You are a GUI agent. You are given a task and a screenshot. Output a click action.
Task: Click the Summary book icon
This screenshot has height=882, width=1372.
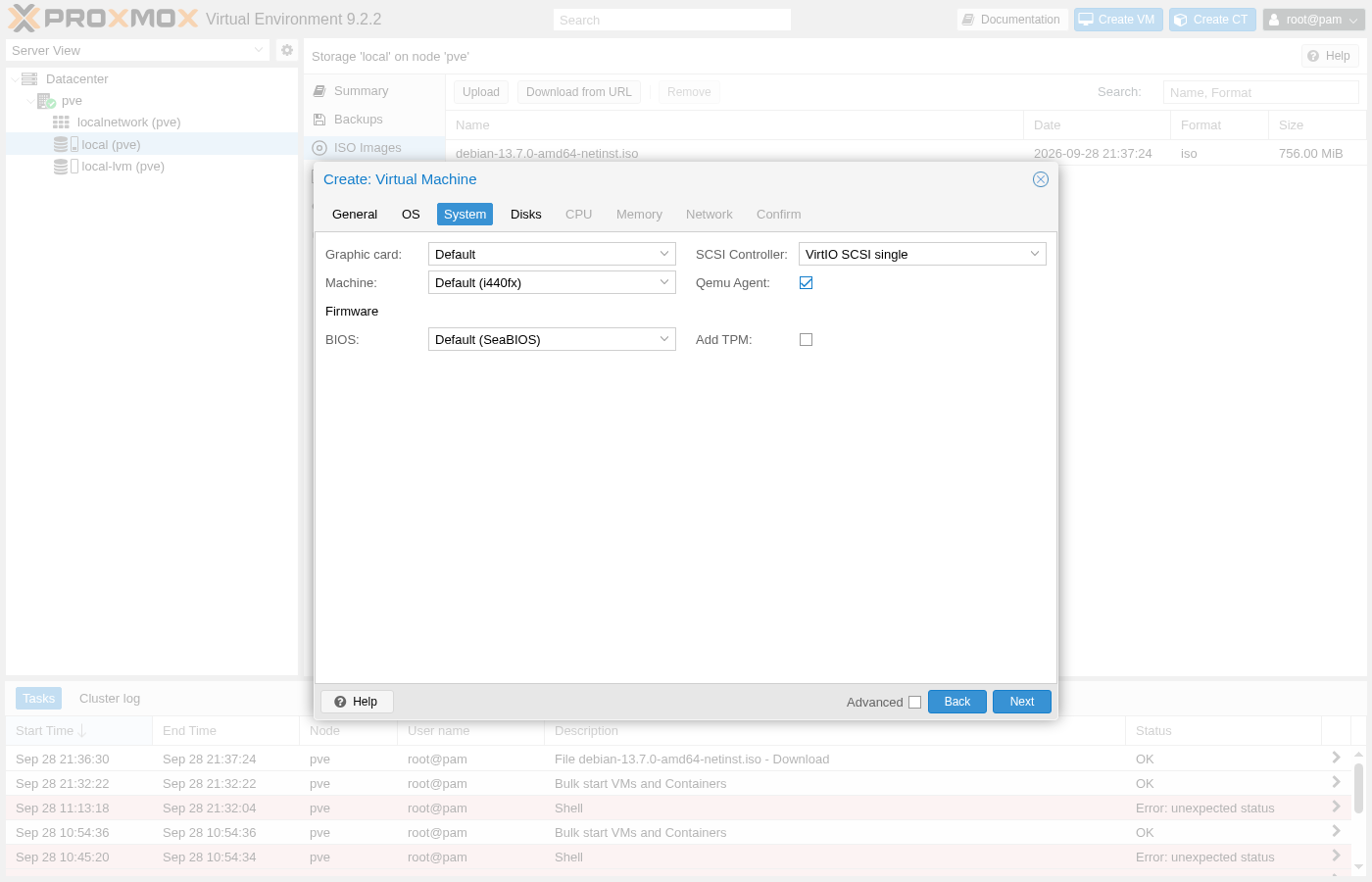(x=319, y=91)
